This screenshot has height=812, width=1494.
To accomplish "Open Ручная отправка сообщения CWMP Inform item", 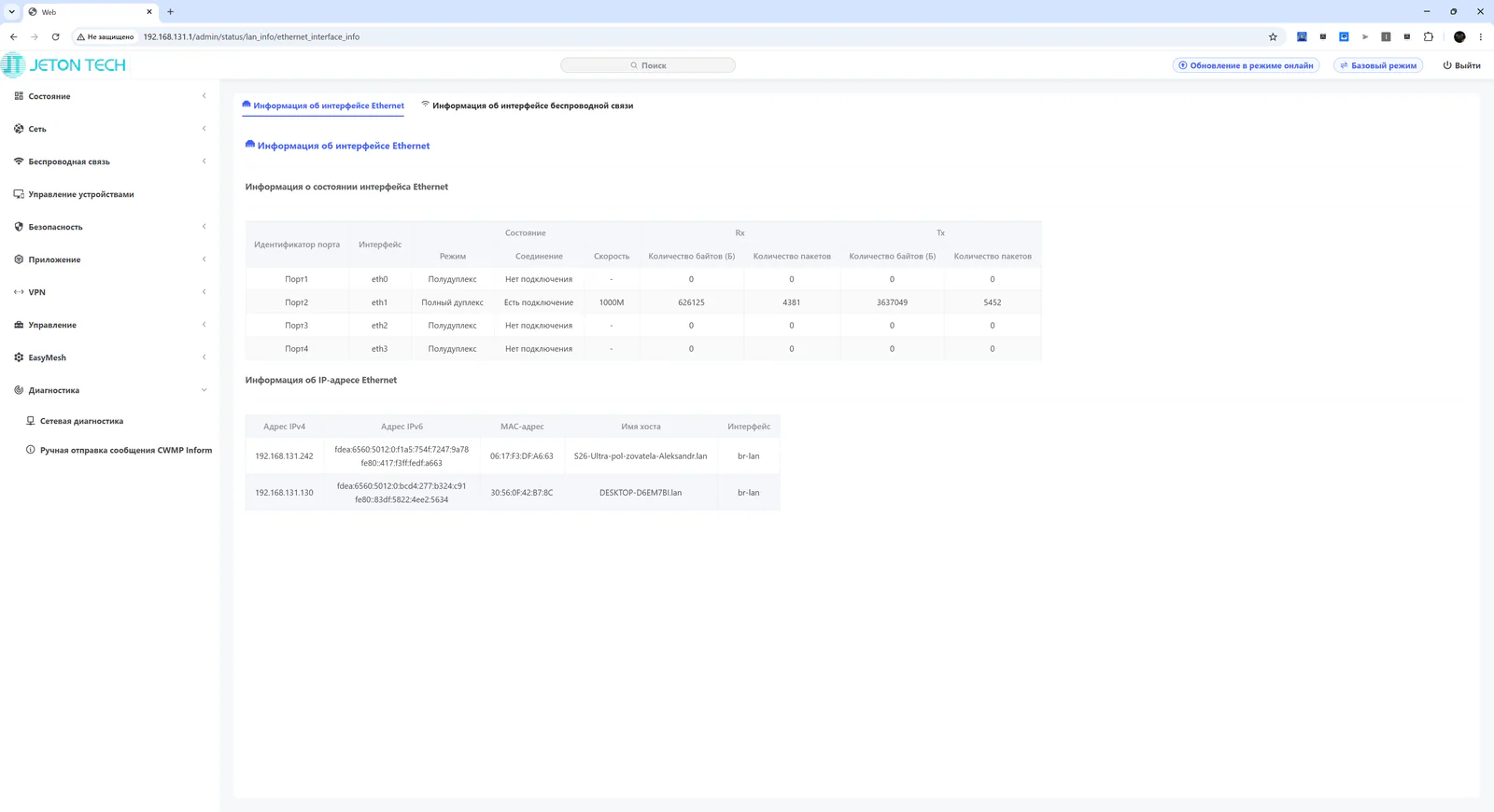I will (x=120, y=450).
